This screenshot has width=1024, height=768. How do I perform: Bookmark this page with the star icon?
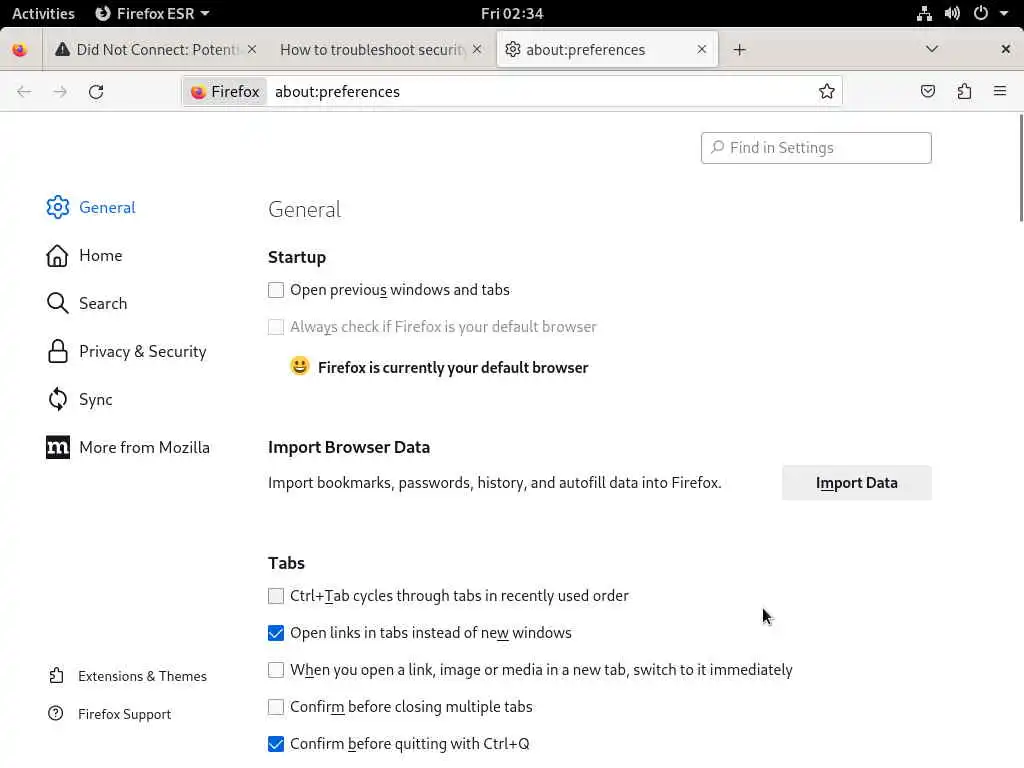(x=827, y=92)
